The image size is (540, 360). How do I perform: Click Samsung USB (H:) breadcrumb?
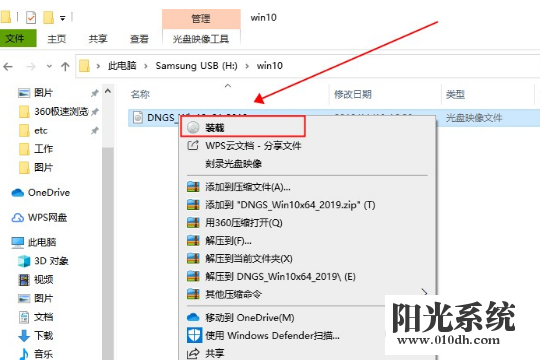coord(196,66)
